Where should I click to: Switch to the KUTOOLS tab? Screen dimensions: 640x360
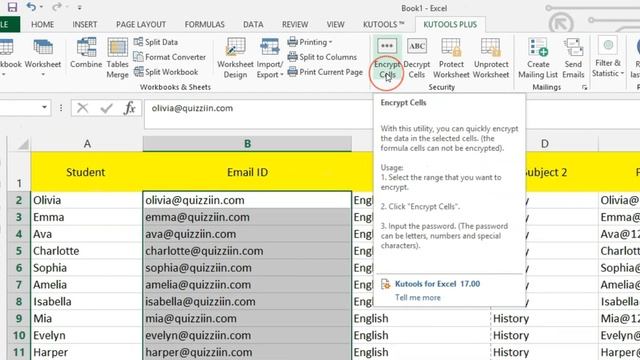(x=383, y=24)
